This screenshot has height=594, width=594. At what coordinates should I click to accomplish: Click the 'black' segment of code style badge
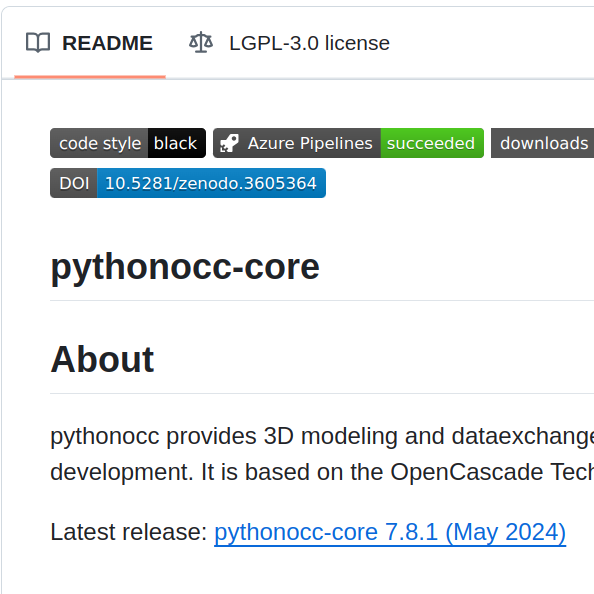pyautogui.click(x=177, y=143)
